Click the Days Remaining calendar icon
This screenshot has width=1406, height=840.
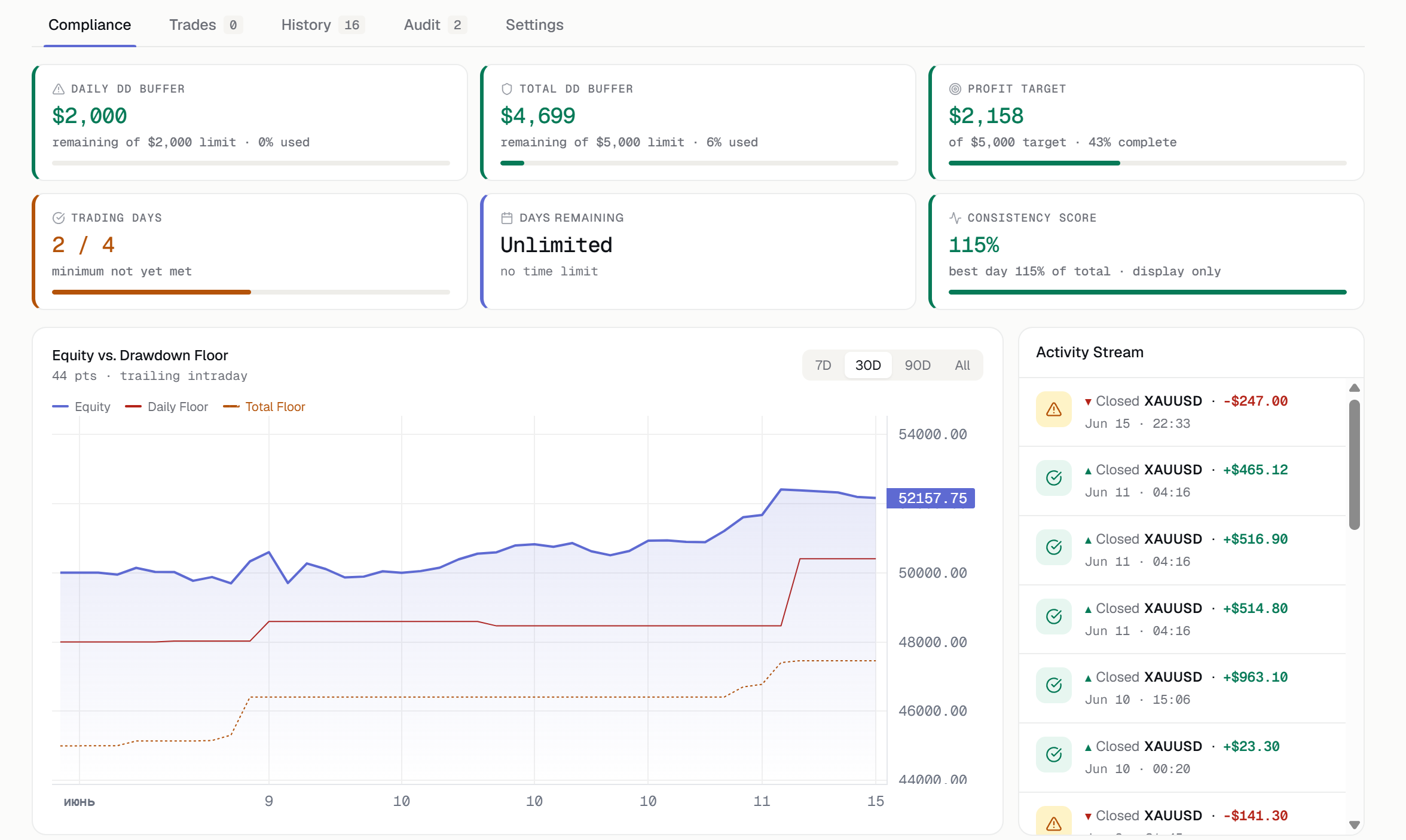point(507,218)
